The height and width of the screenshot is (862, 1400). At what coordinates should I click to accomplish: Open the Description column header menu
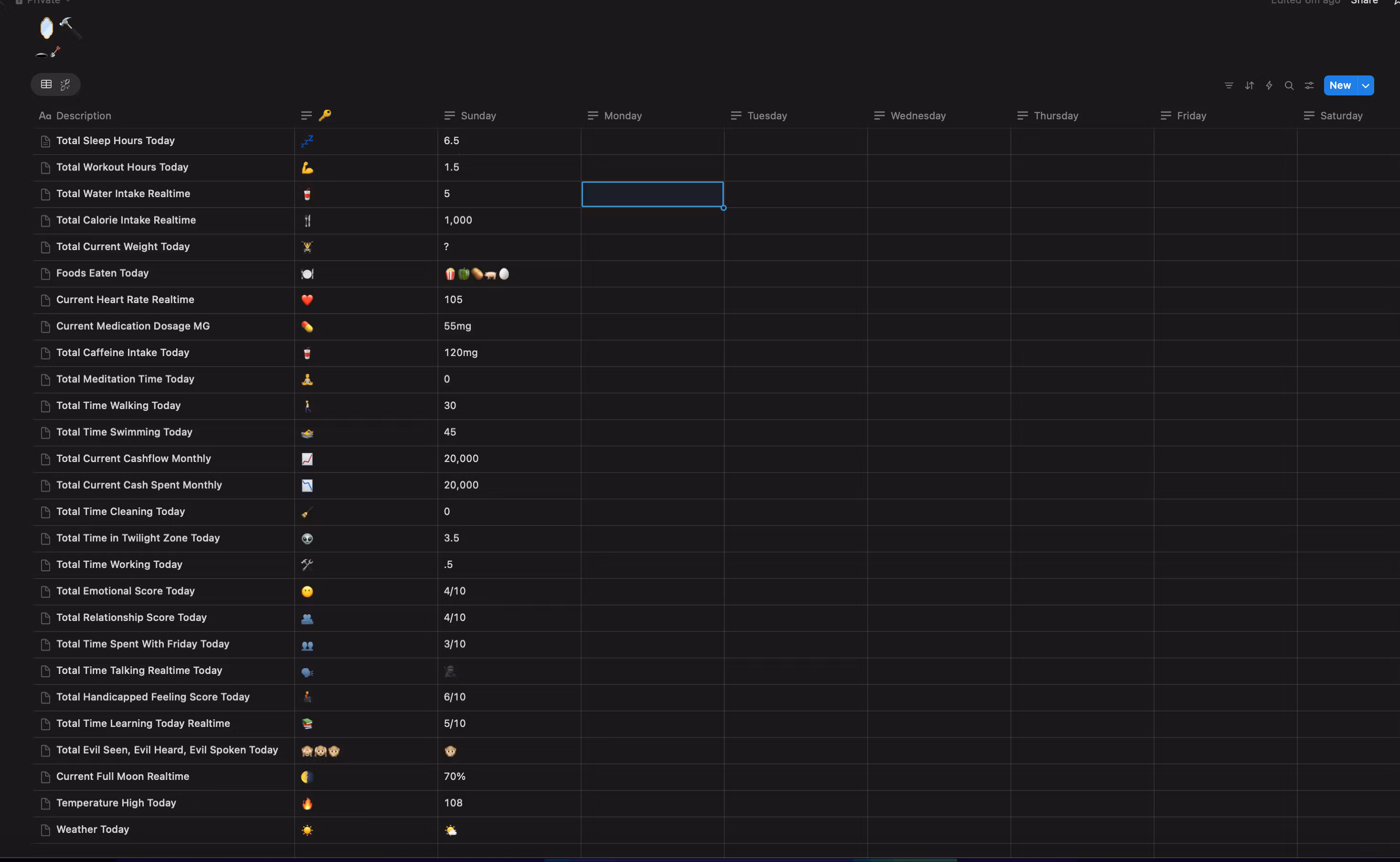click(x=83, y=116)
